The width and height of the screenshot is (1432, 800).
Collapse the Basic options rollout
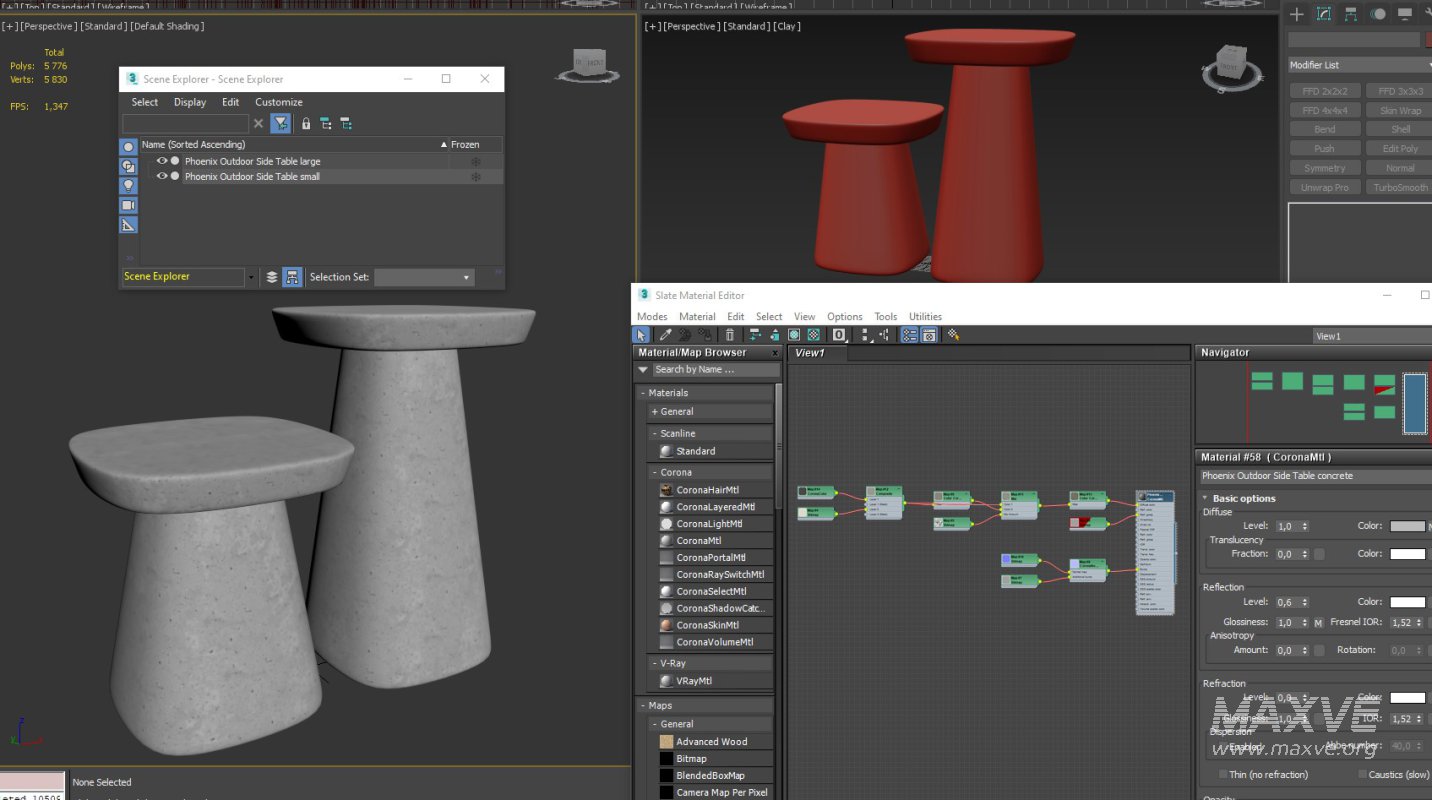[x=1205, y=498]
